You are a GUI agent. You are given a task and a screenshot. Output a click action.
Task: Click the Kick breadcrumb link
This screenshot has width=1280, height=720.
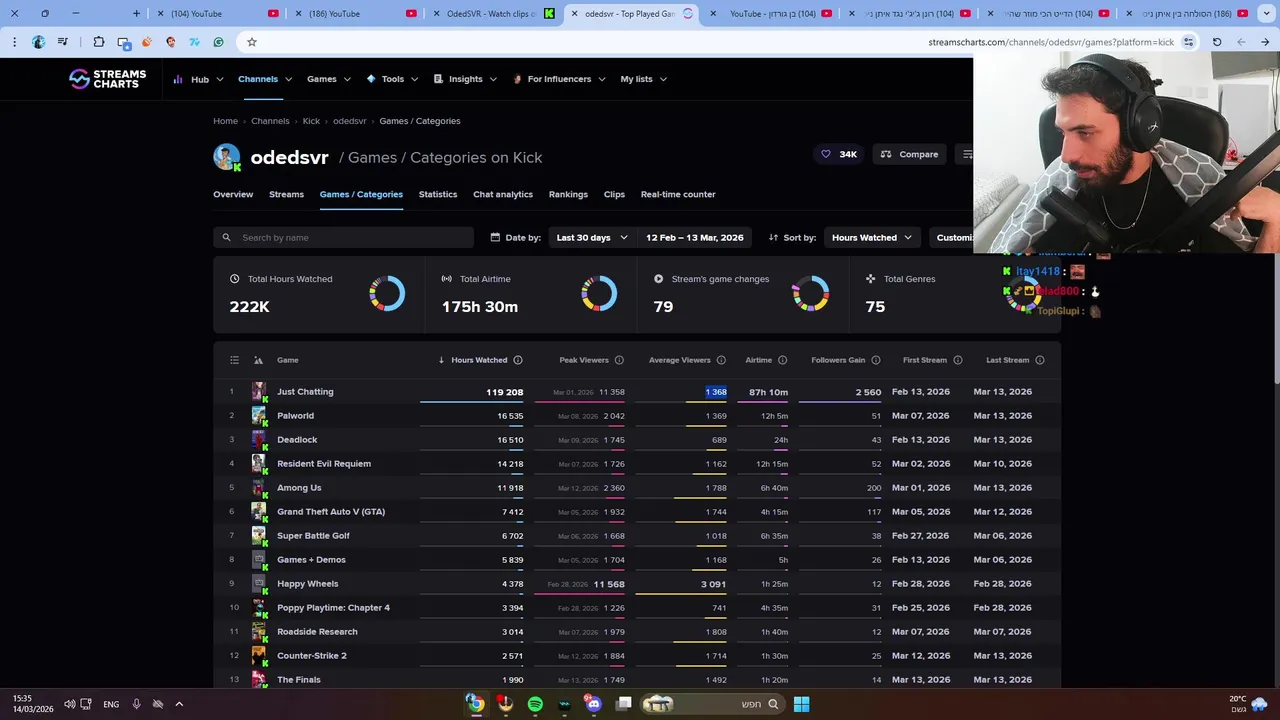[x=311, y=121]
